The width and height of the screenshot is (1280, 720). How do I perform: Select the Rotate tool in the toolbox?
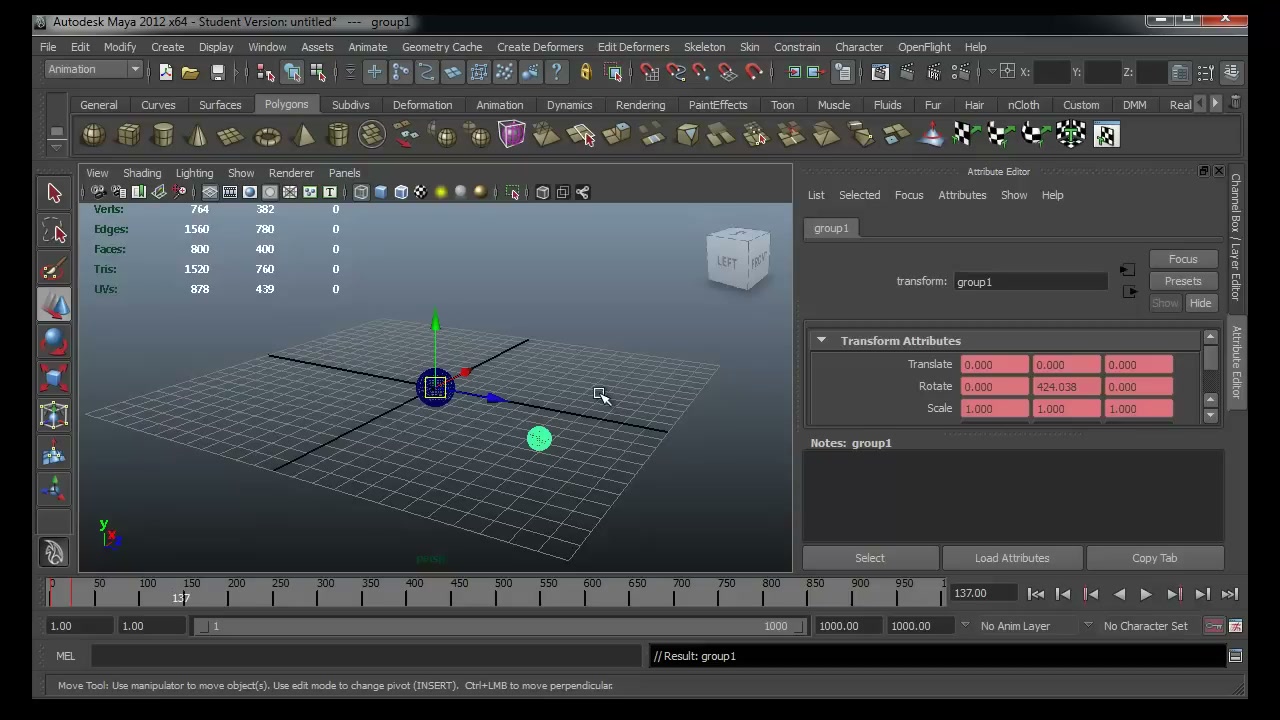54,341
